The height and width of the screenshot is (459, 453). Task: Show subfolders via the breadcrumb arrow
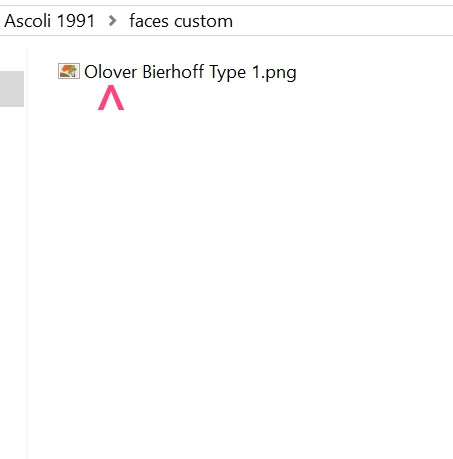point(113,21)
